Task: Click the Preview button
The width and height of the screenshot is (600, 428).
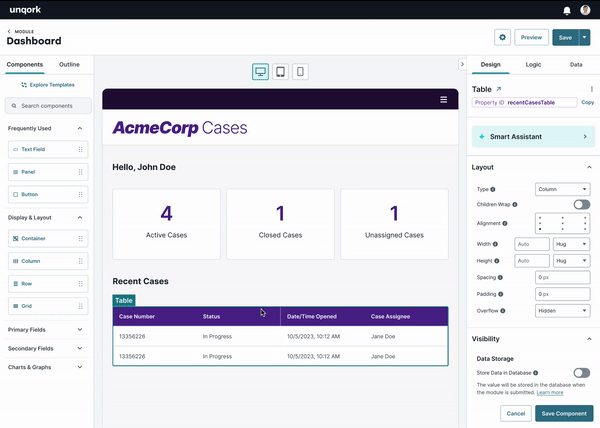Action: [x=531, y=37]
